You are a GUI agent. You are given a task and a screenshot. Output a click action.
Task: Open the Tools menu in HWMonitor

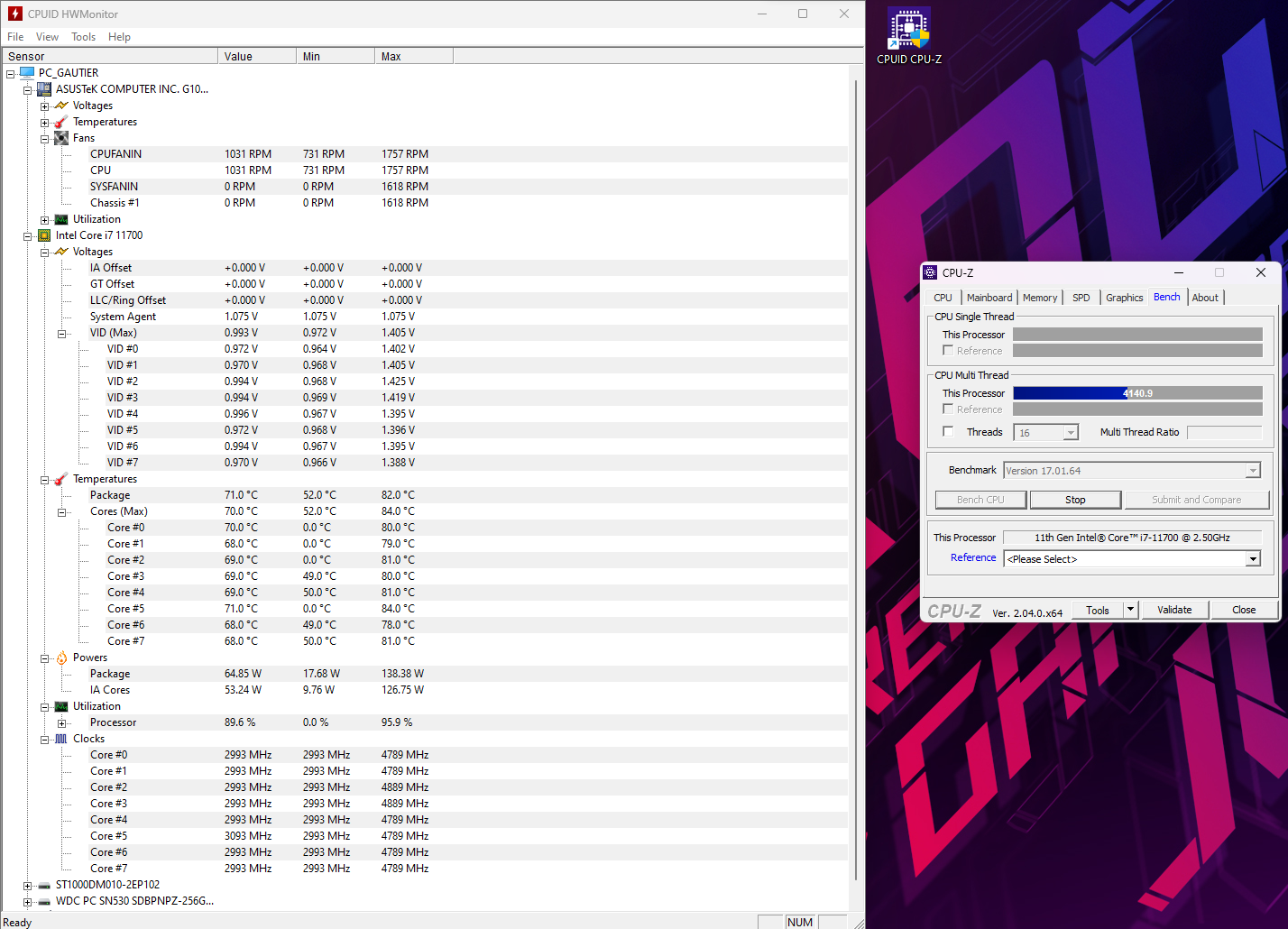[x=83, y=37]
